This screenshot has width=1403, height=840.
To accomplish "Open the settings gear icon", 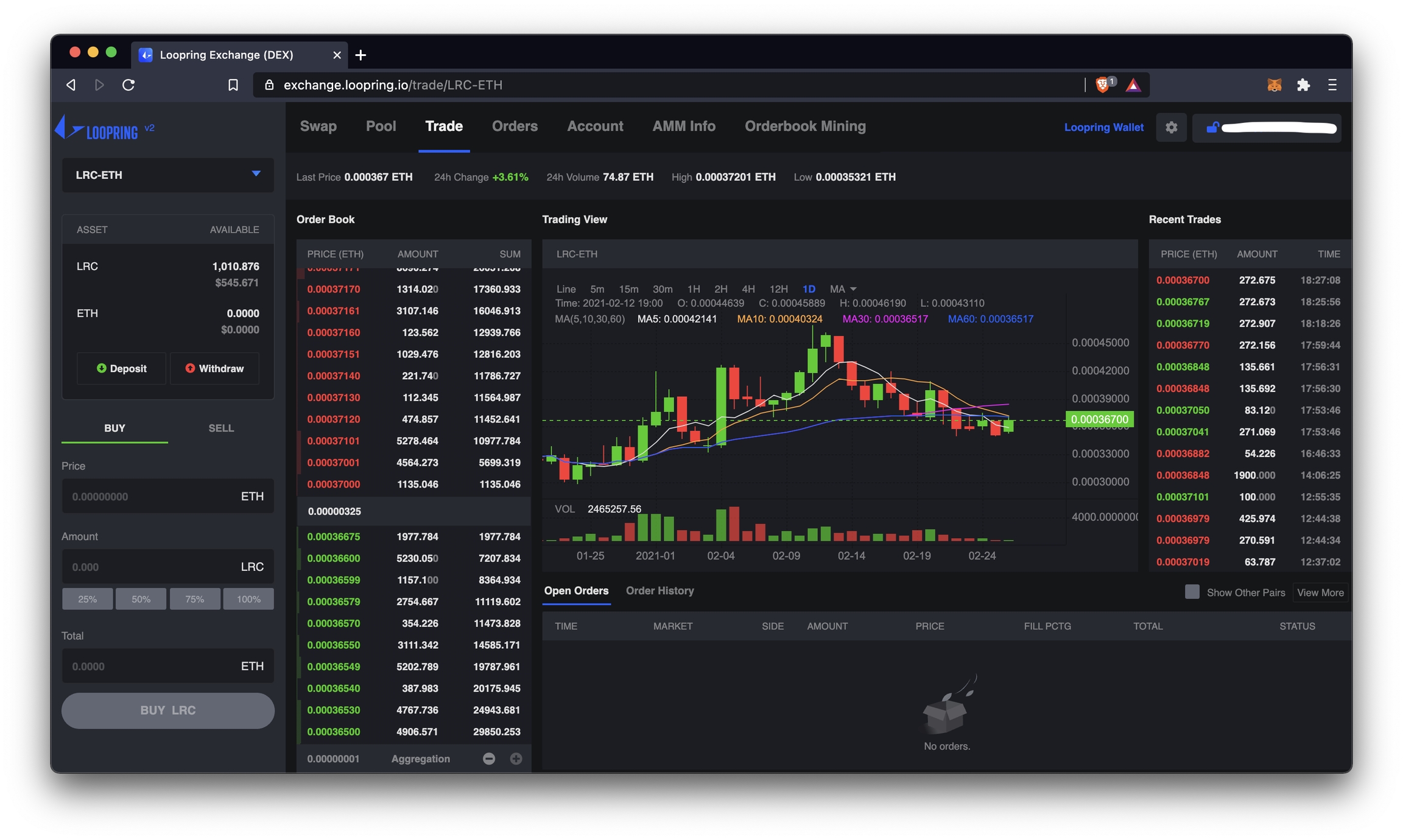I will [x=1170, y=128].
